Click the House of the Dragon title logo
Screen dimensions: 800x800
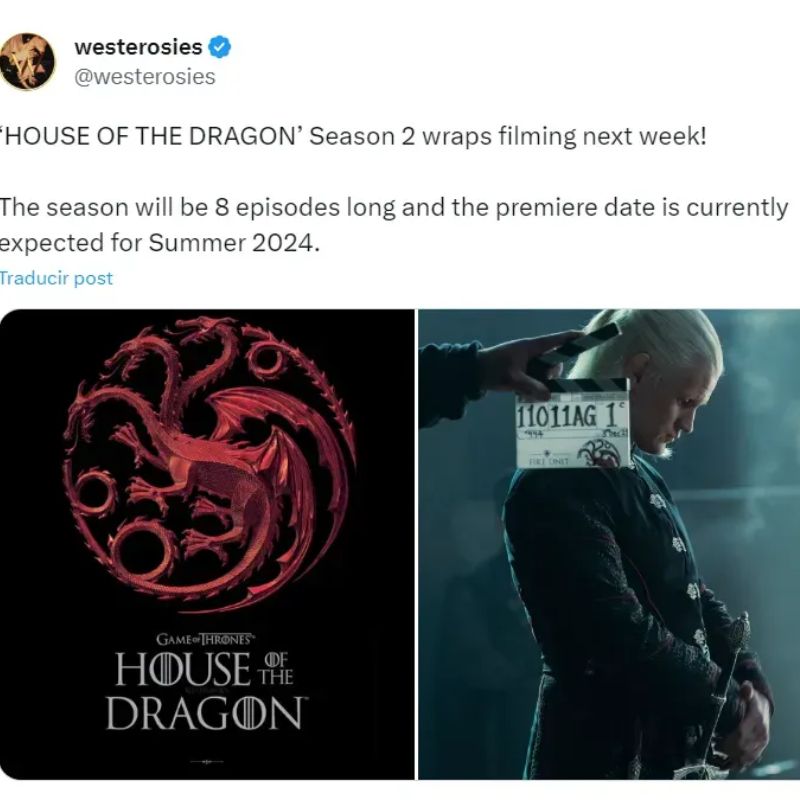point(206,690)
